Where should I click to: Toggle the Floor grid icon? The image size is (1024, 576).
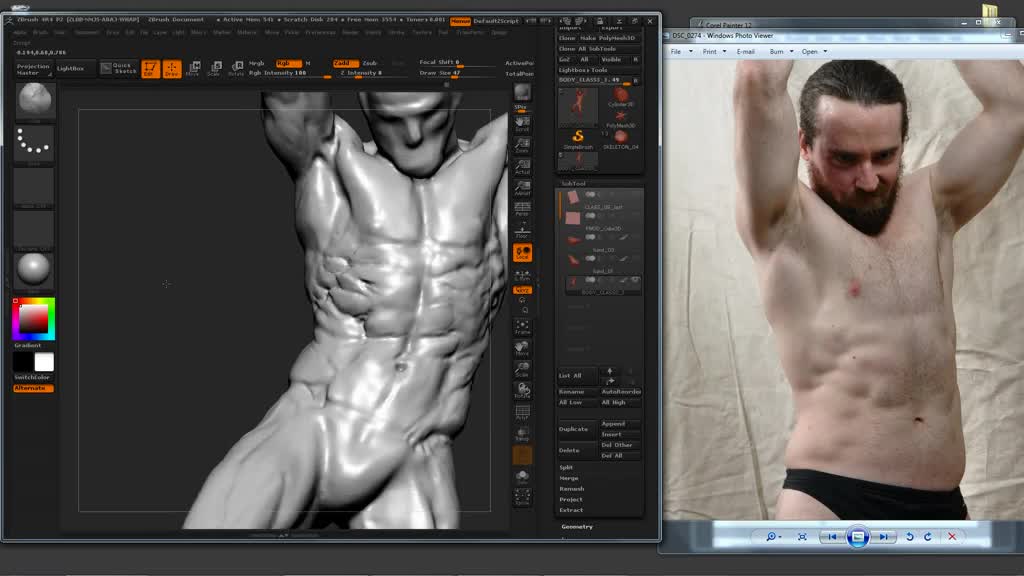(522, 231)
